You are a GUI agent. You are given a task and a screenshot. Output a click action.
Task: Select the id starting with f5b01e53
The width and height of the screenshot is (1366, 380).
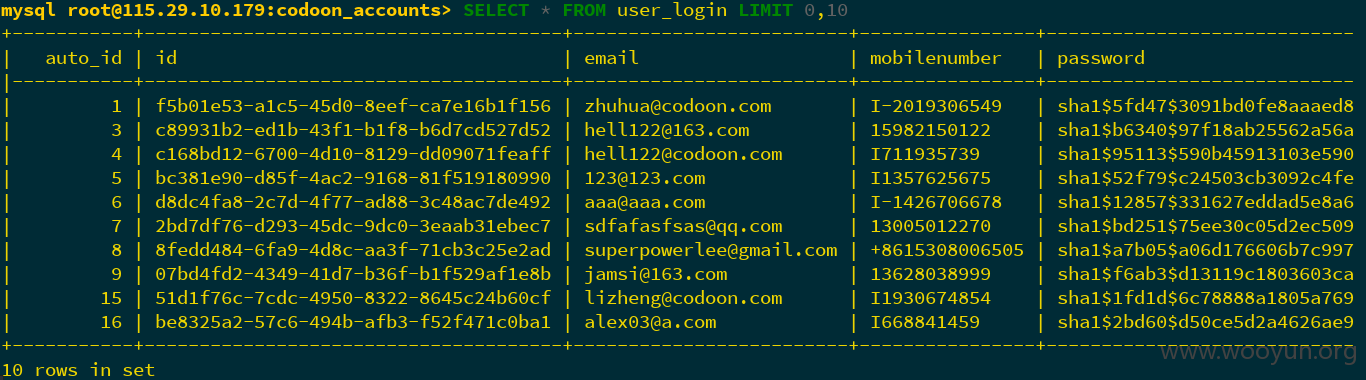pyautogui.click(x=353, y=106)
